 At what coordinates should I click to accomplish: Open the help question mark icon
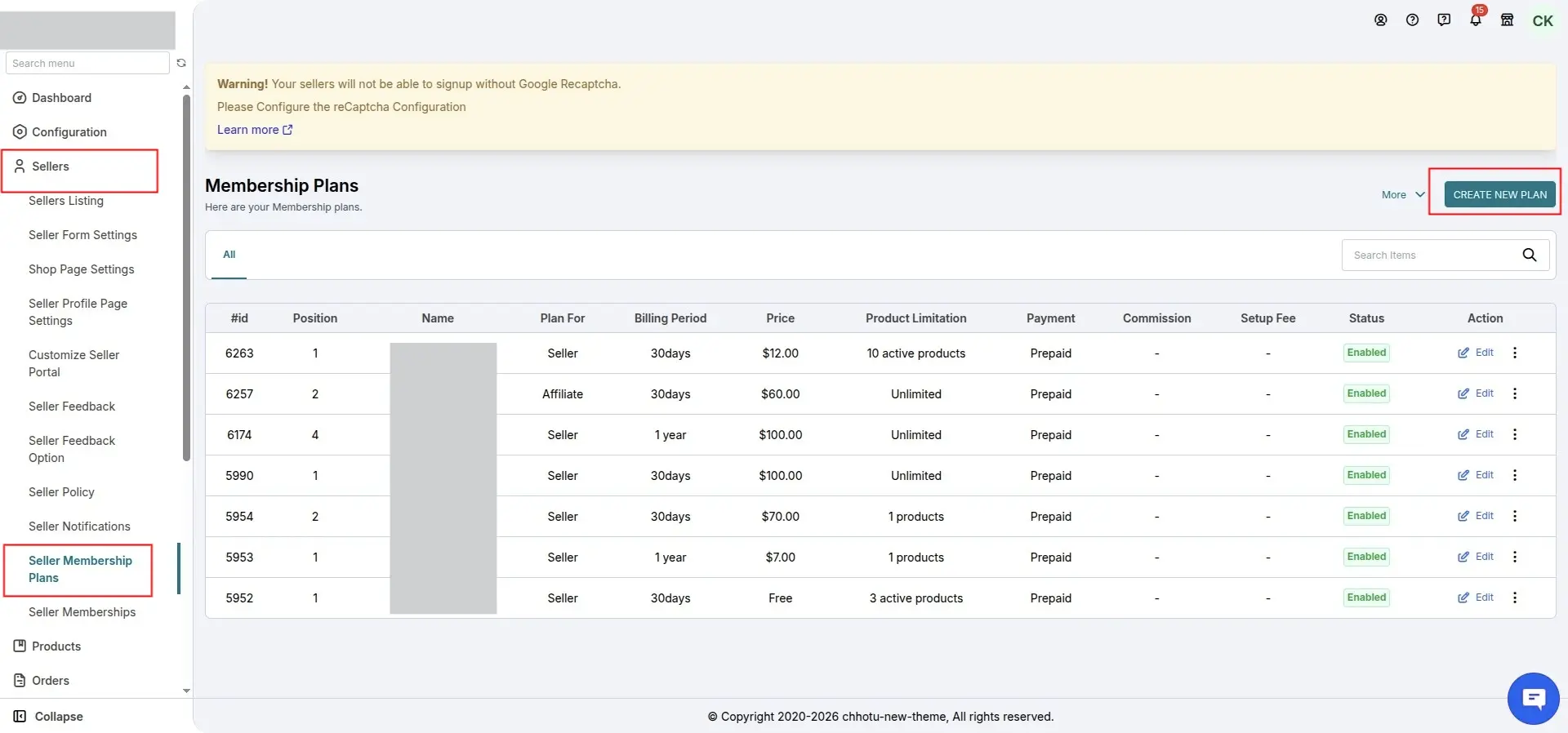pos(1412,20)
